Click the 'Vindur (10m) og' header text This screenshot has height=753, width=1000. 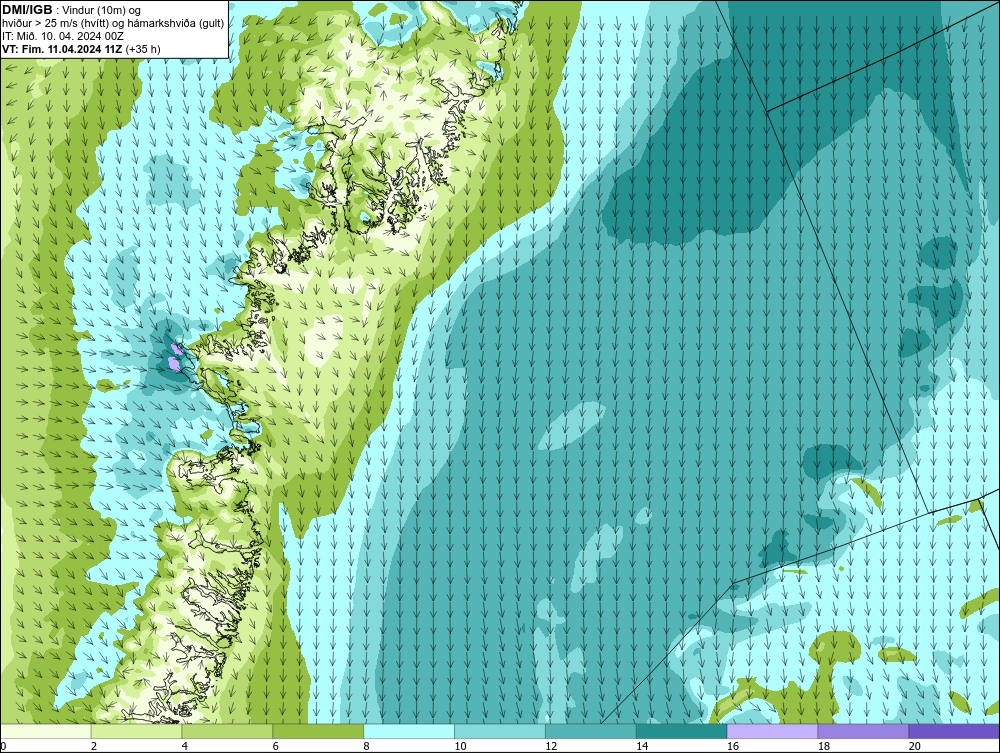(x=103, y=11)
